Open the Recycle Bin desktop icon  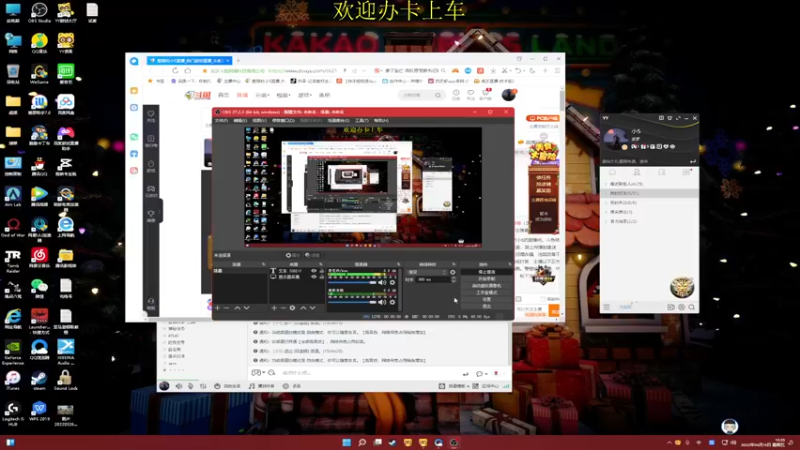coord(13,74)
